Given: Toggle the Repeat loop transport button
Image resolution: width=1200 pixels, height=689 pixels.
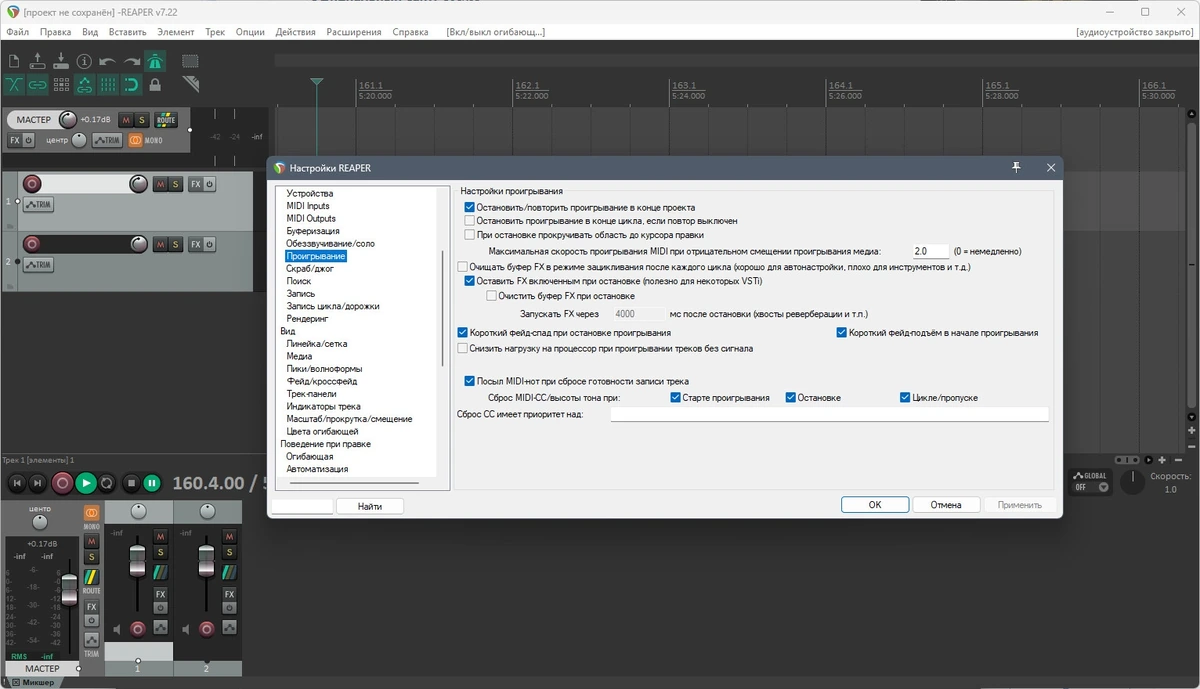Looking at the screenshot, I should pyautogui.click(x=107, y=483).
